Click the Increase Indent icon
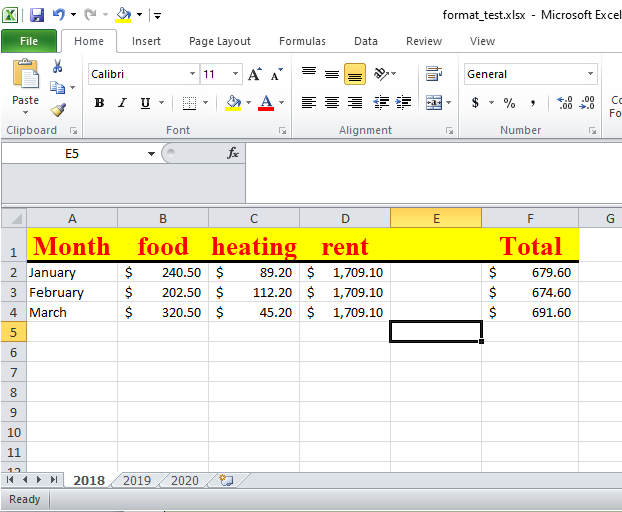Viewport: 622px width, 512px height. tap(403, 103)
